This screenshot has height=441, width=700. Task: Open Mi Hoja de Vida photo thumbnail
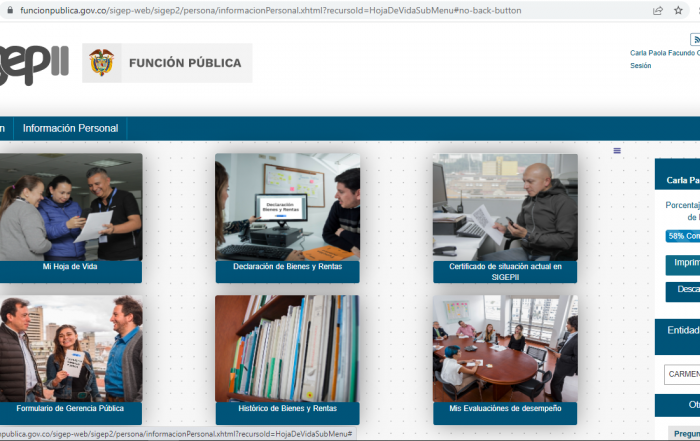[71, 207]
